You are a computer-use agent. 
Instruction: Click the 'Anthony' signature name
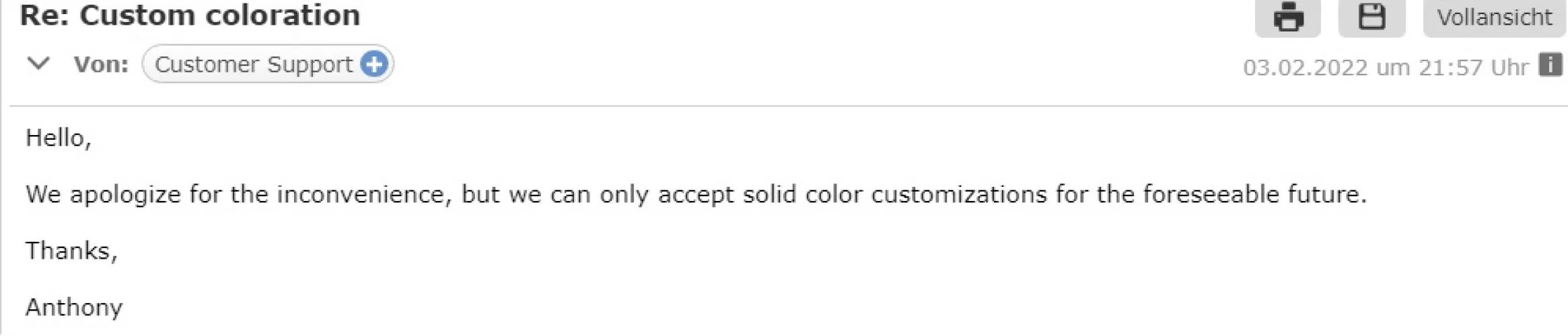pos(74,307)
